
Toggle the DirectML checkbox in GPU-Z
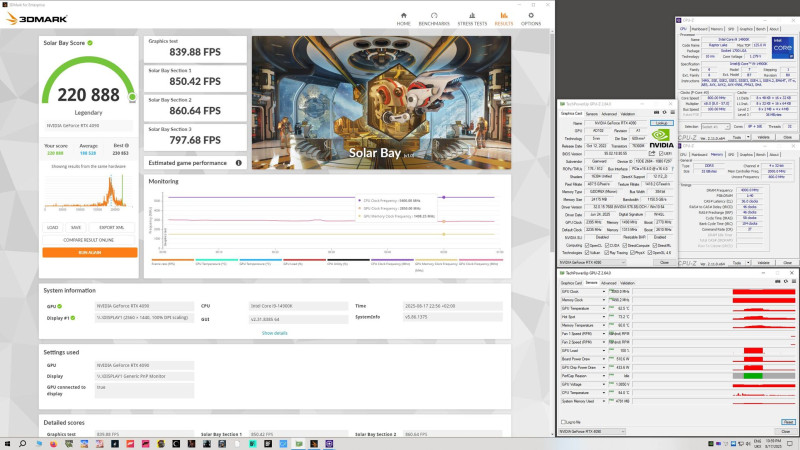[655, 245]
